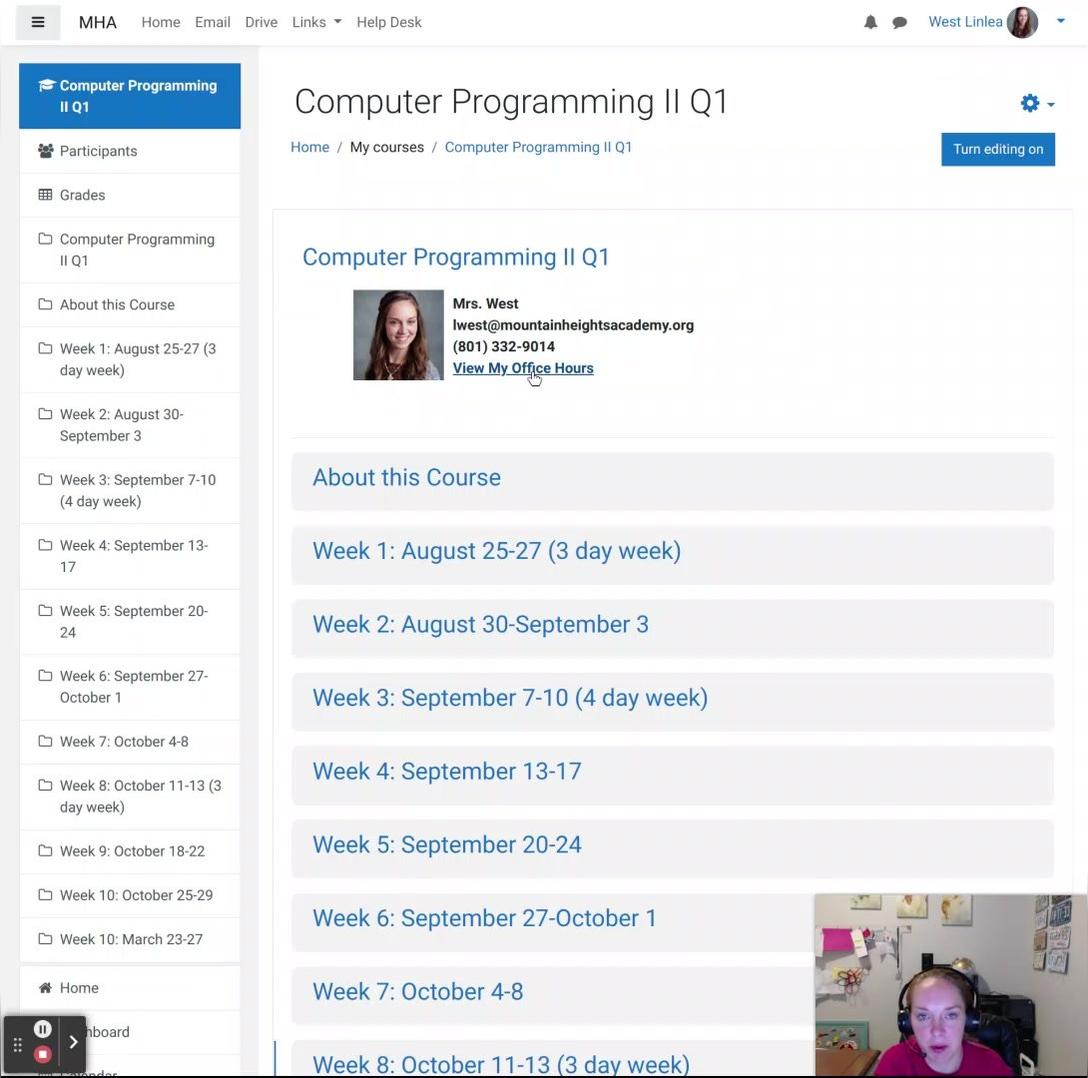Expand the recorder toolbar arrow

point(73,1042)
